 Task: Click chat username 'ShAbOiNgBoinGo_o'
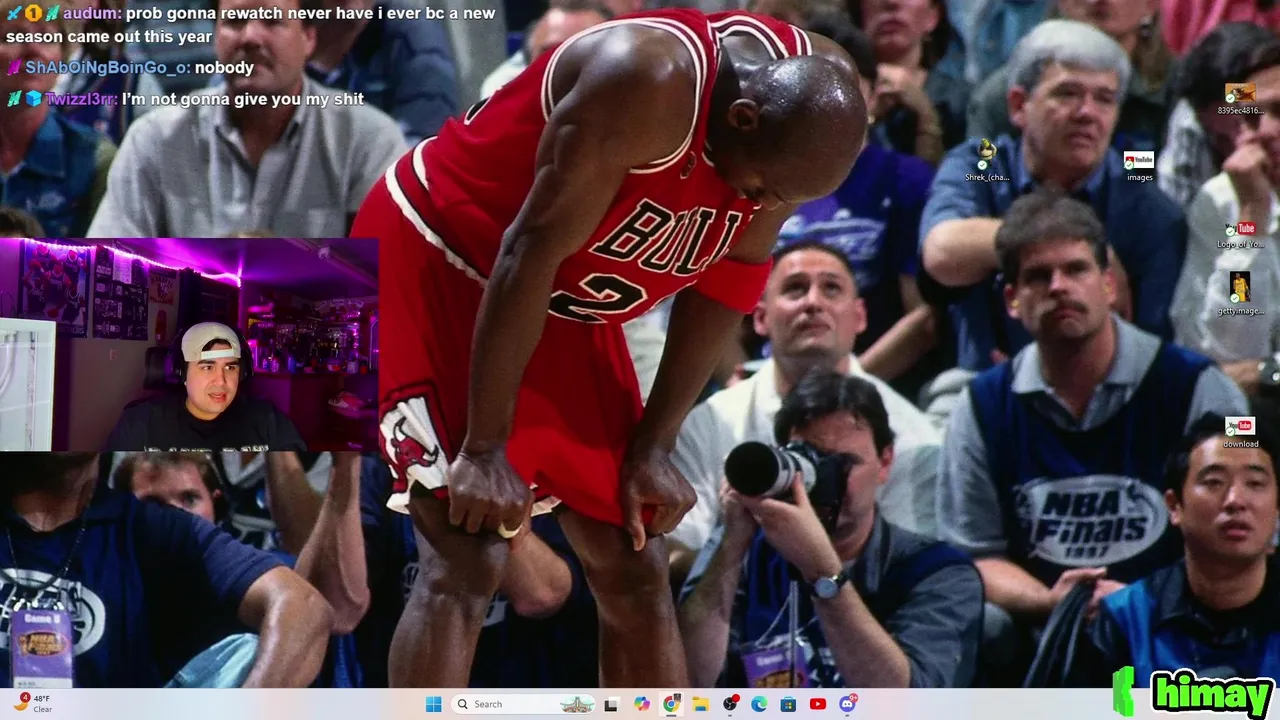[106, 68]
